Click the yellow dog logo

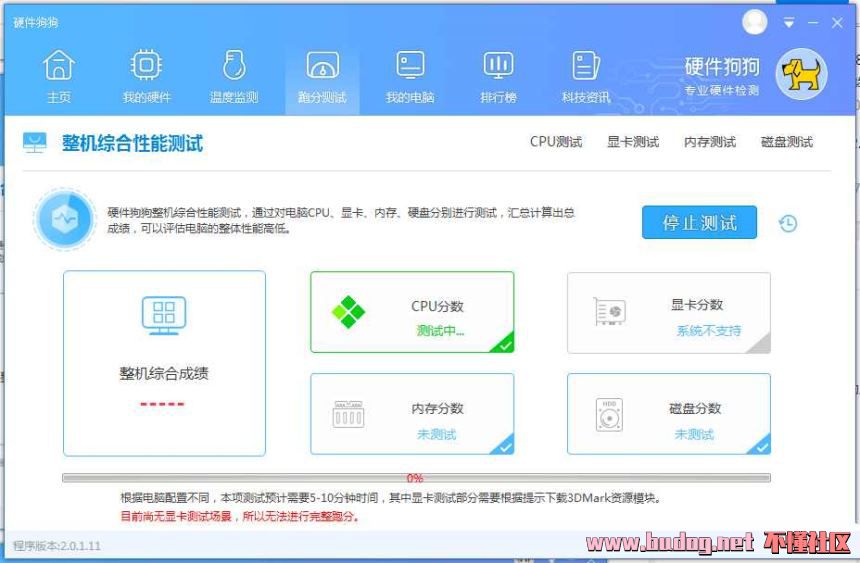pos(801,74)
